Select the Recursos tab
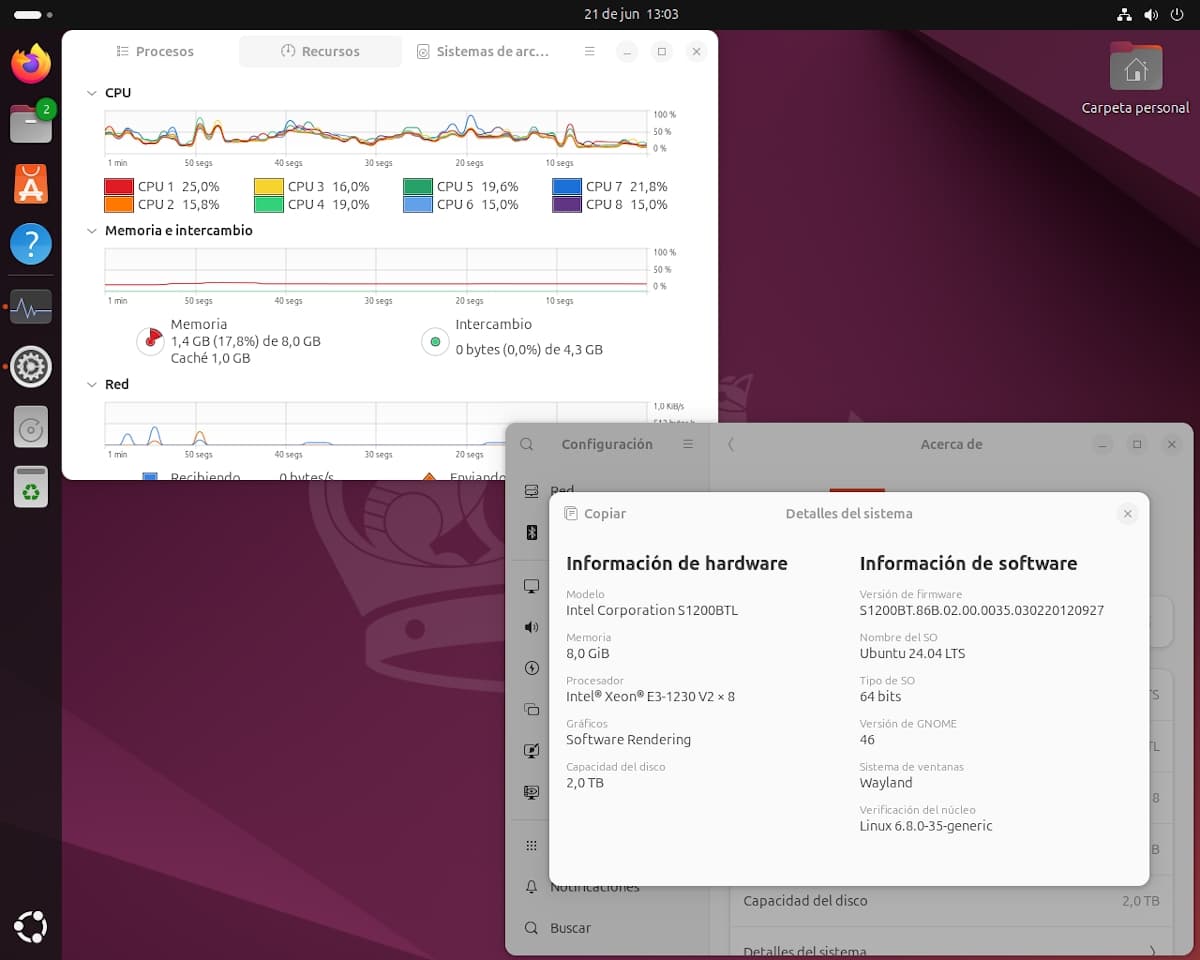The width and height of the screenshot is (1200, 960). (x=320, y=51)
